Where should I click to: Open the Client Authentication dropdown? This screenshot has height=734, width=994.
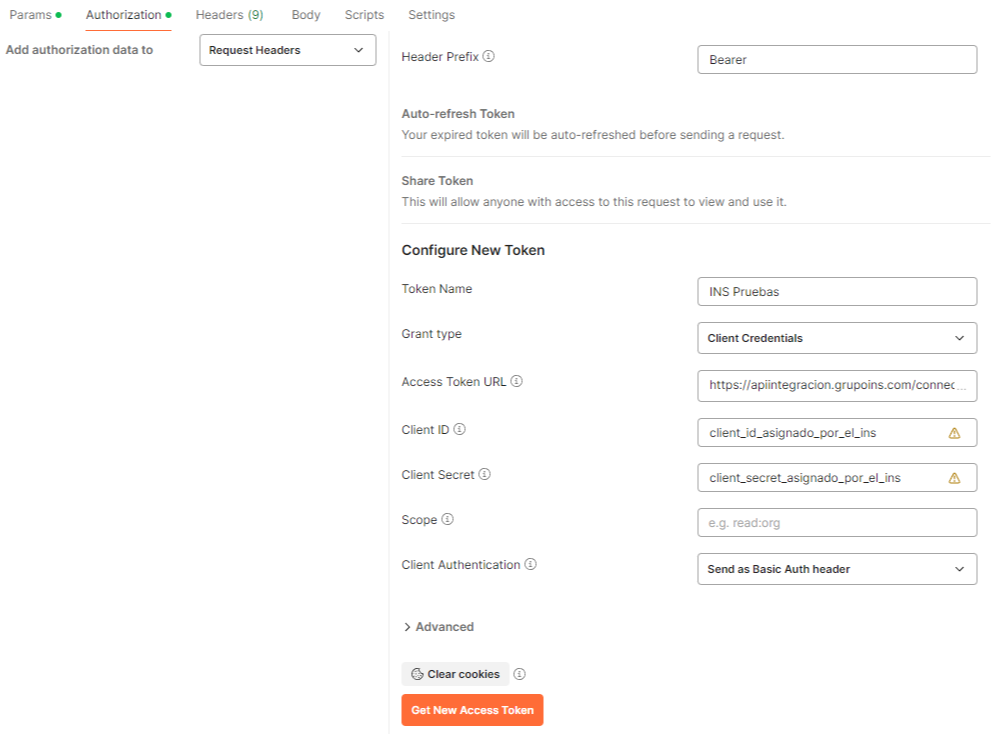tap(836, 569)
